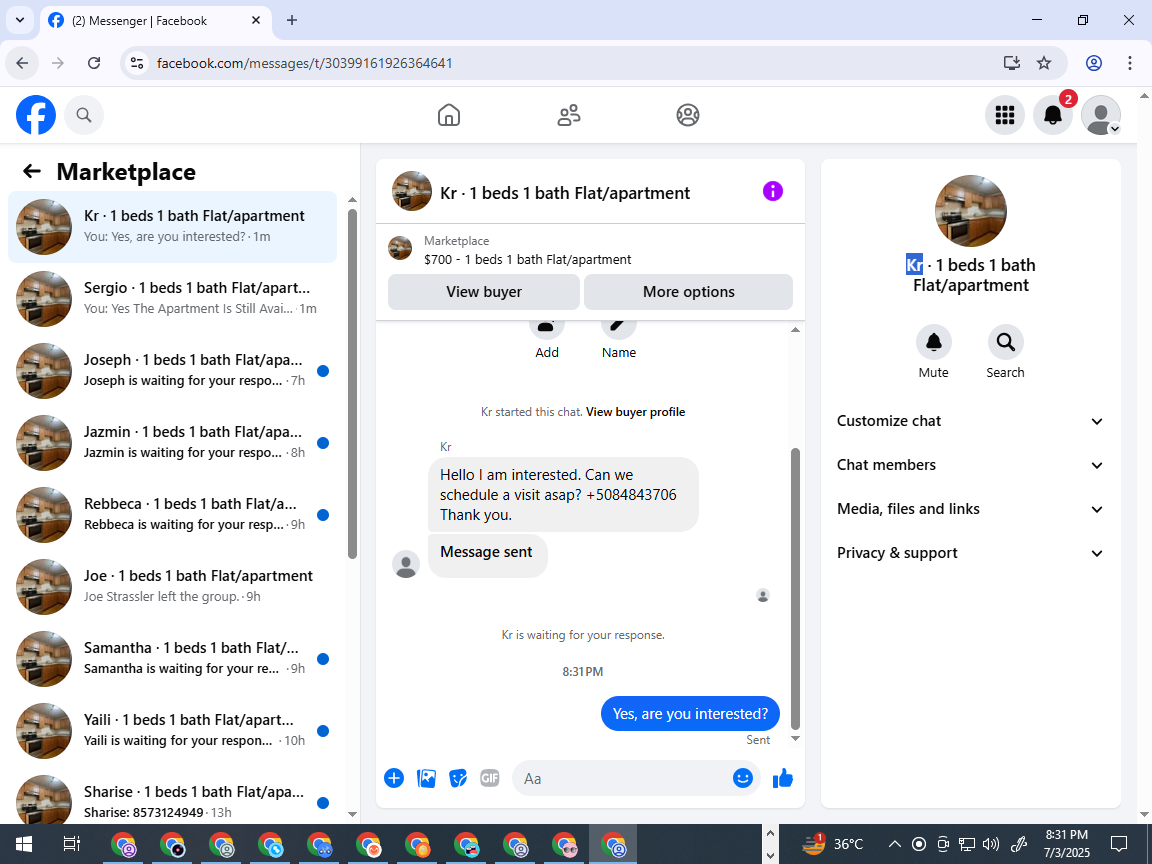Open the Windows notification center
The height and width of the screenshot is (864, 1152).
1118,844
